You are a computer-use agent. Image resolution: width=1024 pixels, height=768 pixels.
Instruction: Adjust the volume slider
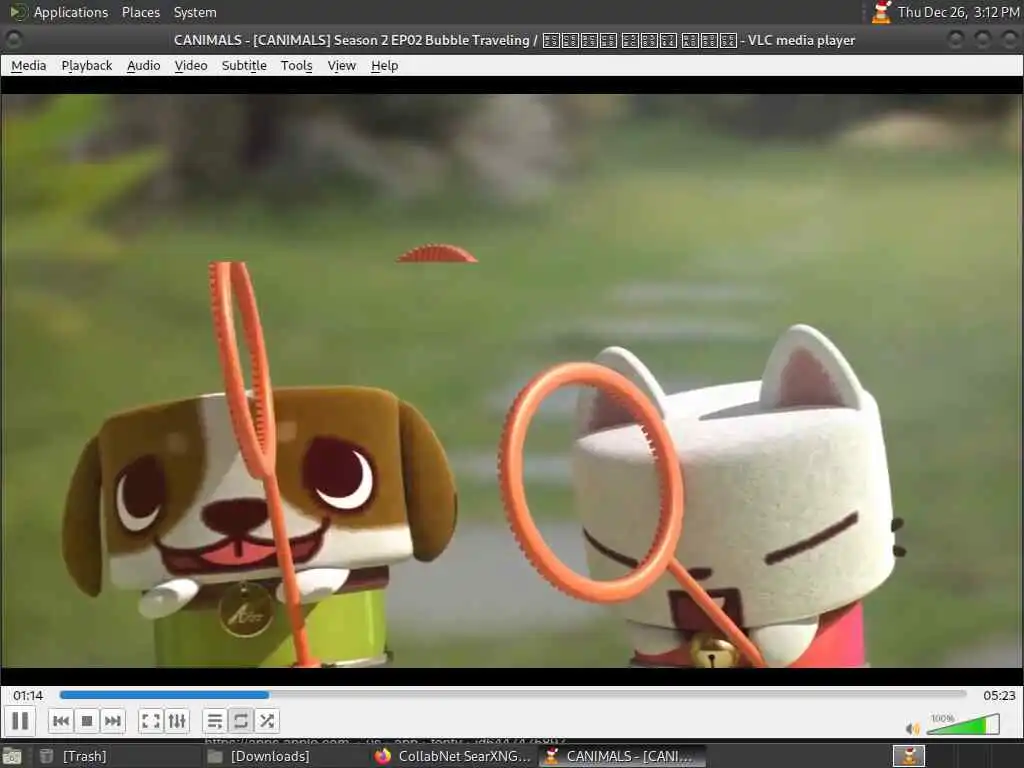click(963, 724)
